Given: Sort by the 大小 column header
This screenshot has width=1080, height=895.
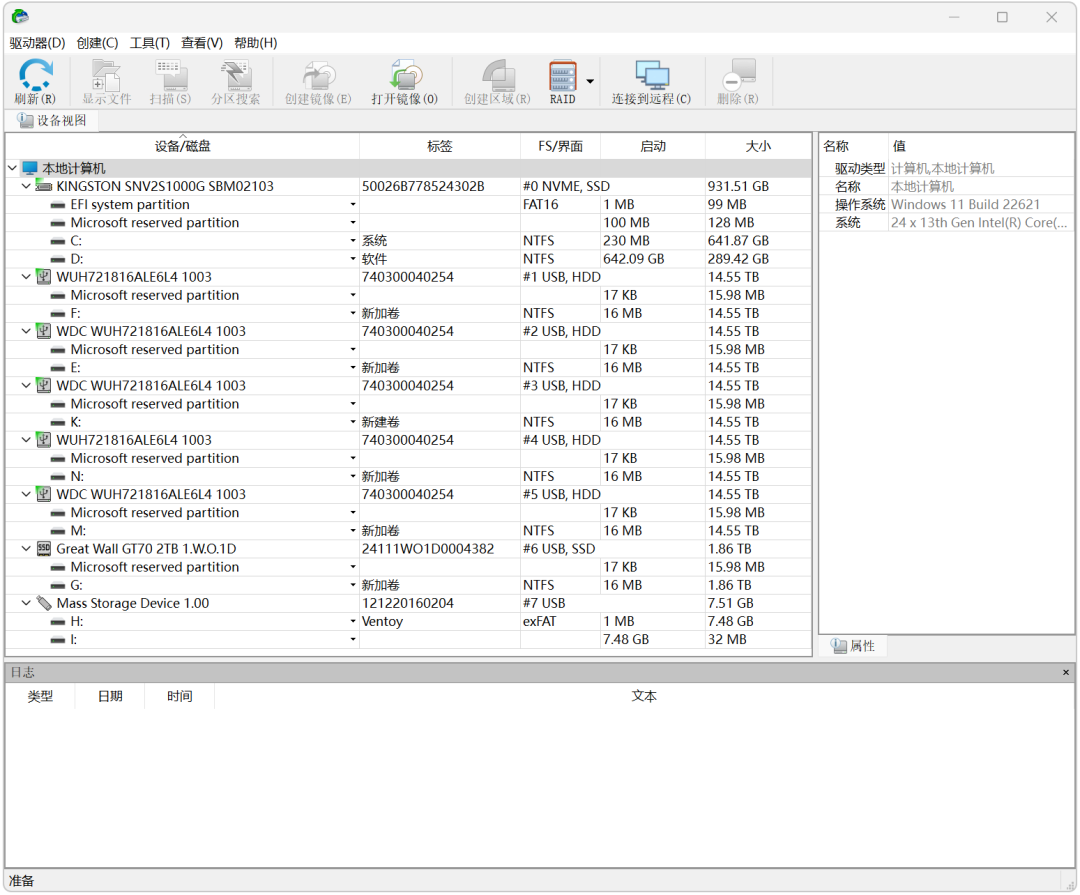Looking at the screenshot, I should pos(758,146).
